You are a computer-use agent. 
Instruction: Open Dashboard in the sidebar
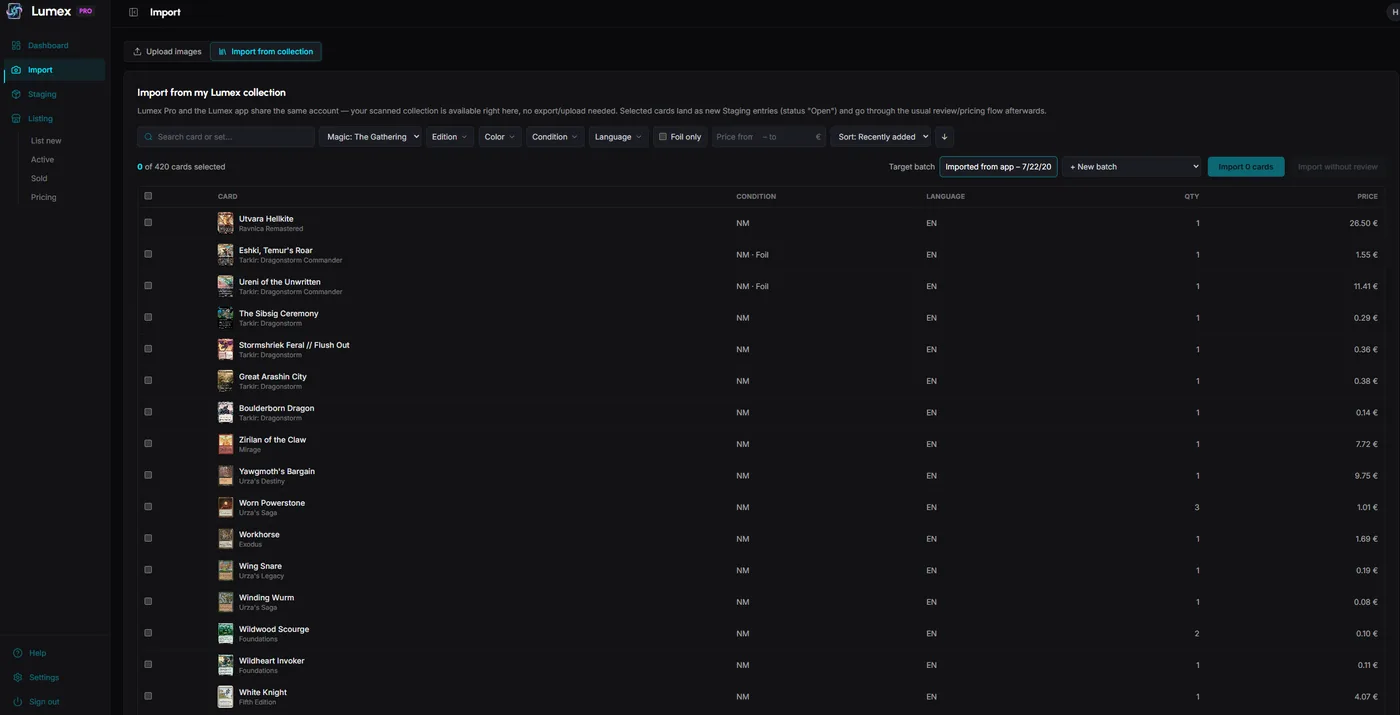[x=48, y=46]
